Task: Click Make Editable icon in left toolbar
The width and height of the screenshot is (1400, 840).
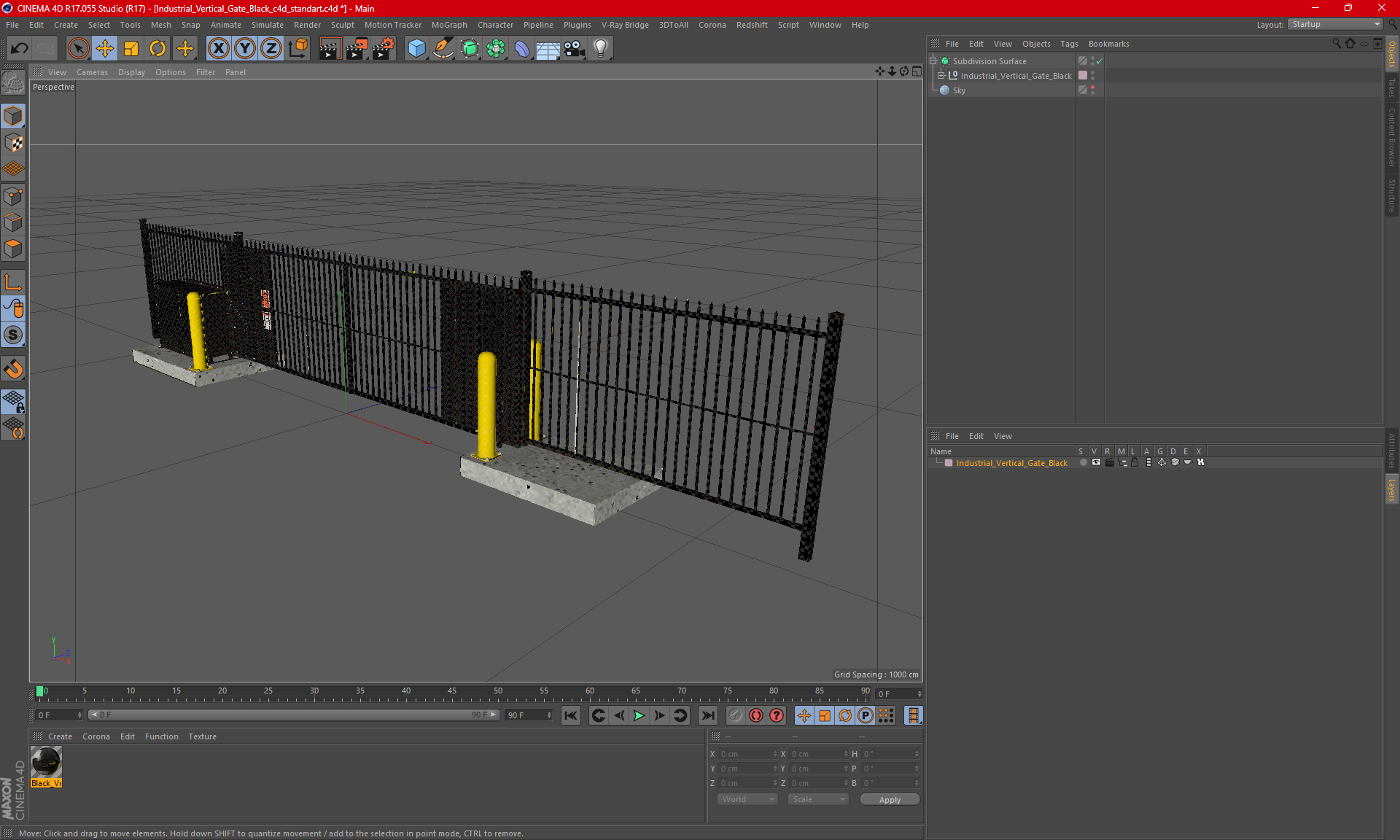Action: (x=13, y=83)
